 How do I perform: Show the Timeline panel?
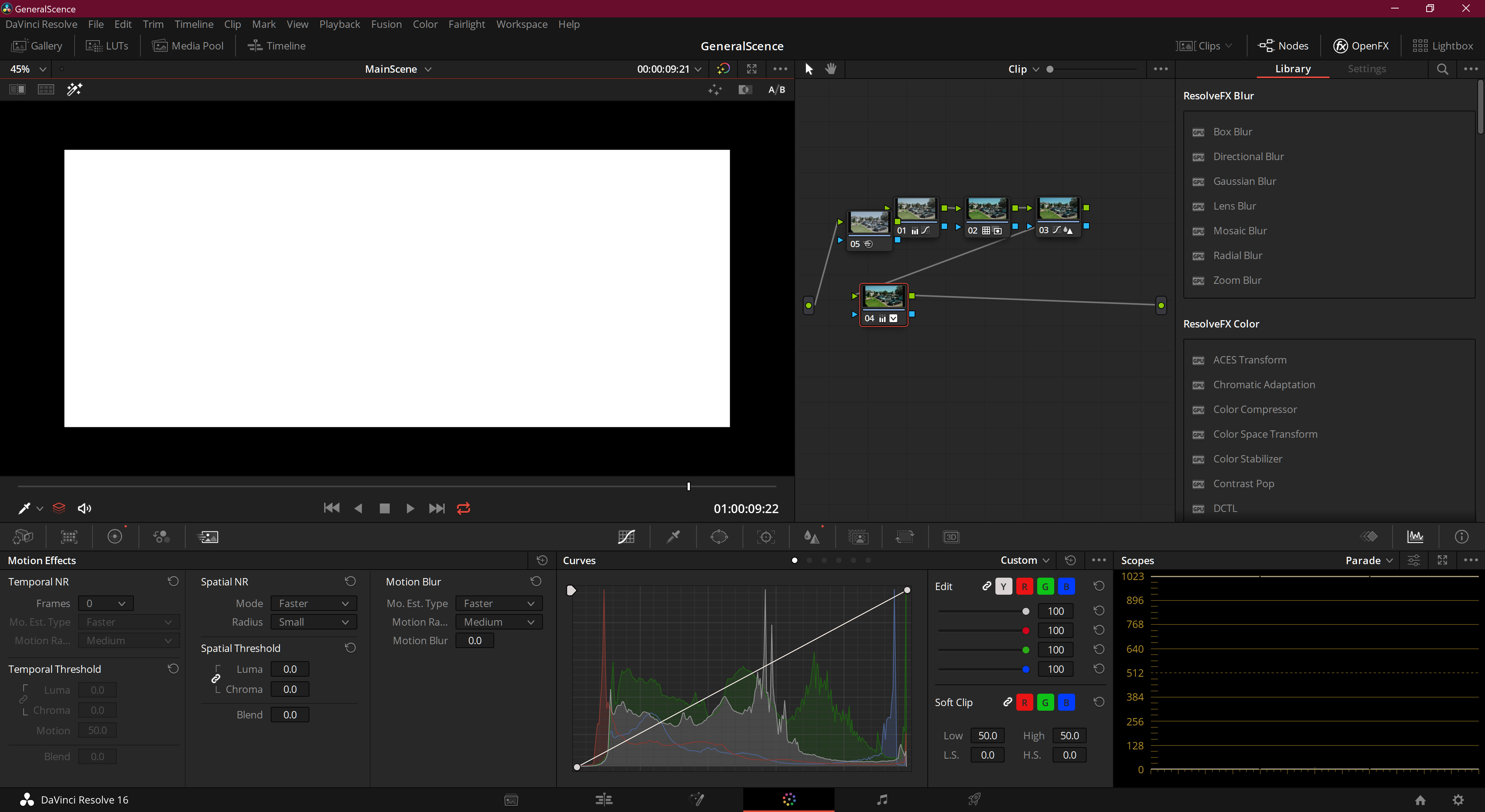point(276,46)
